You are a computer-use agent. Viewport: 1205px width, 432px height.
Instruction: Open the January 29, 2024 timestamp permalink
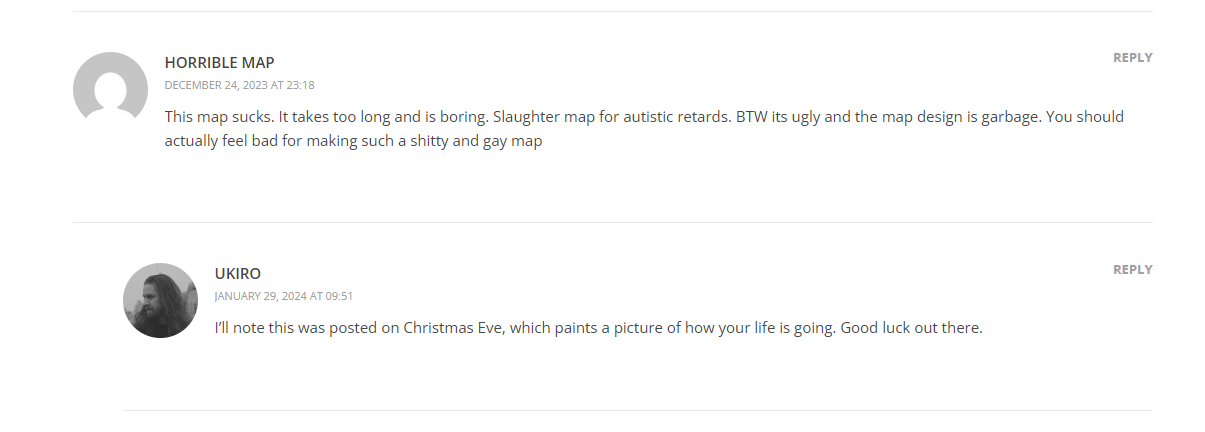coord(284,296)
